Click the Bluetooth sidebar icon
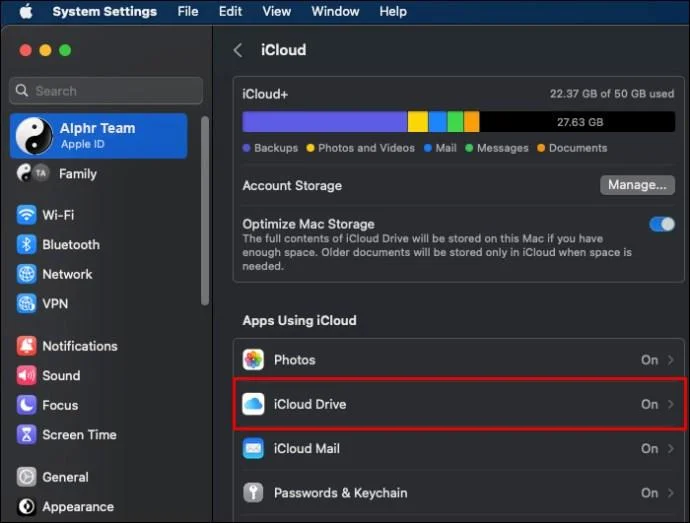Viewport: 690px width, 523px height. [x=26, y=244]
